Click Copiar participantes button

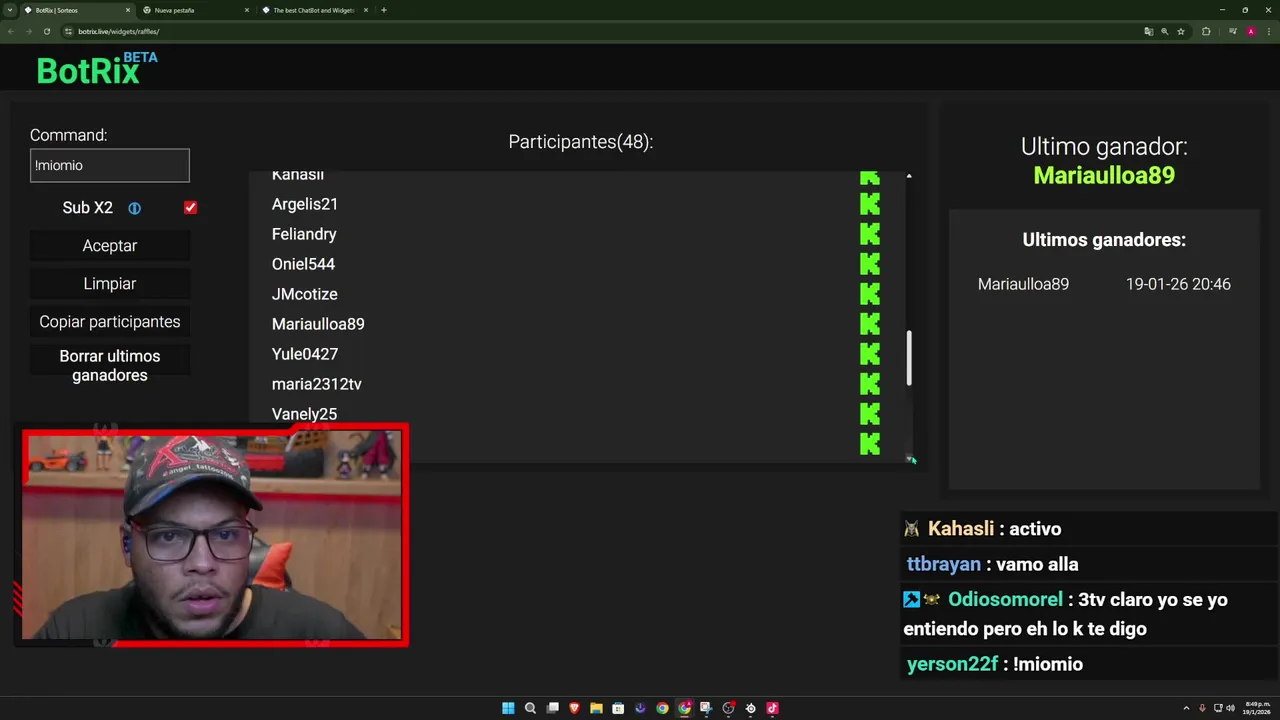[110, 322]
